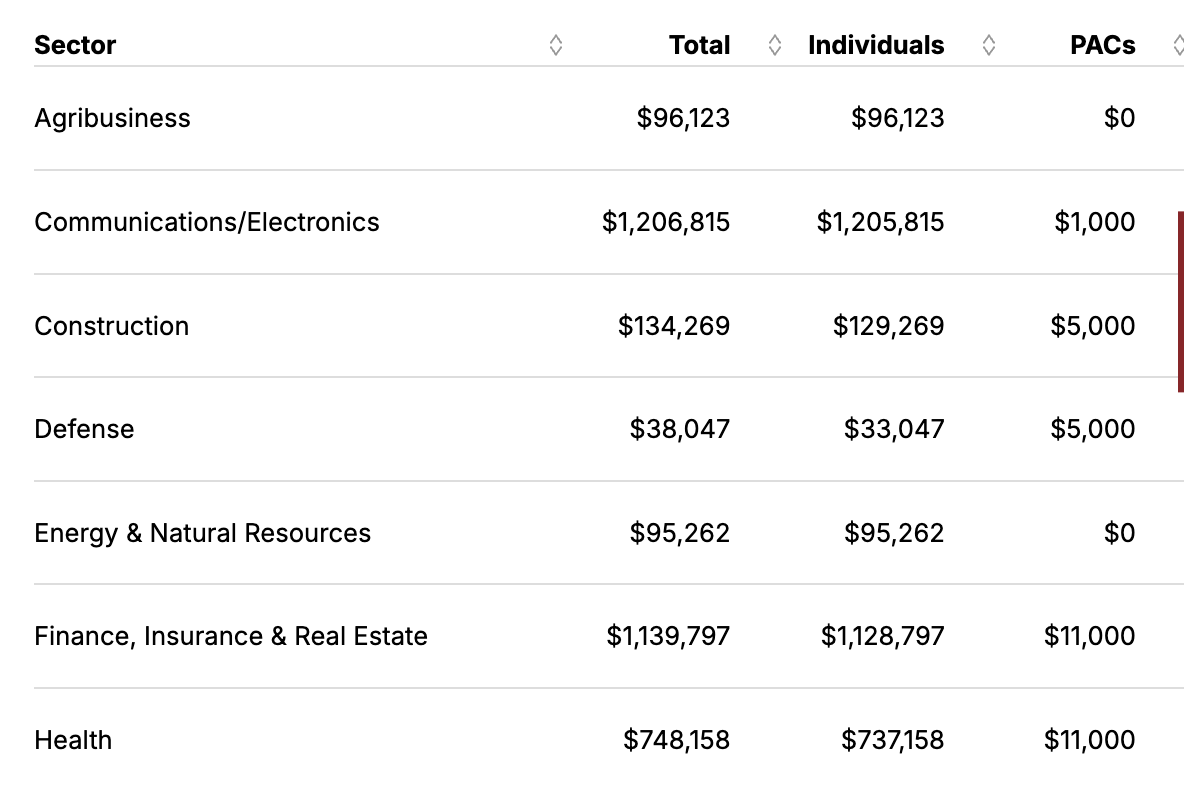Click the Total column header label
The height and width of the screenshot is (790, 1184).
(700, 45)
